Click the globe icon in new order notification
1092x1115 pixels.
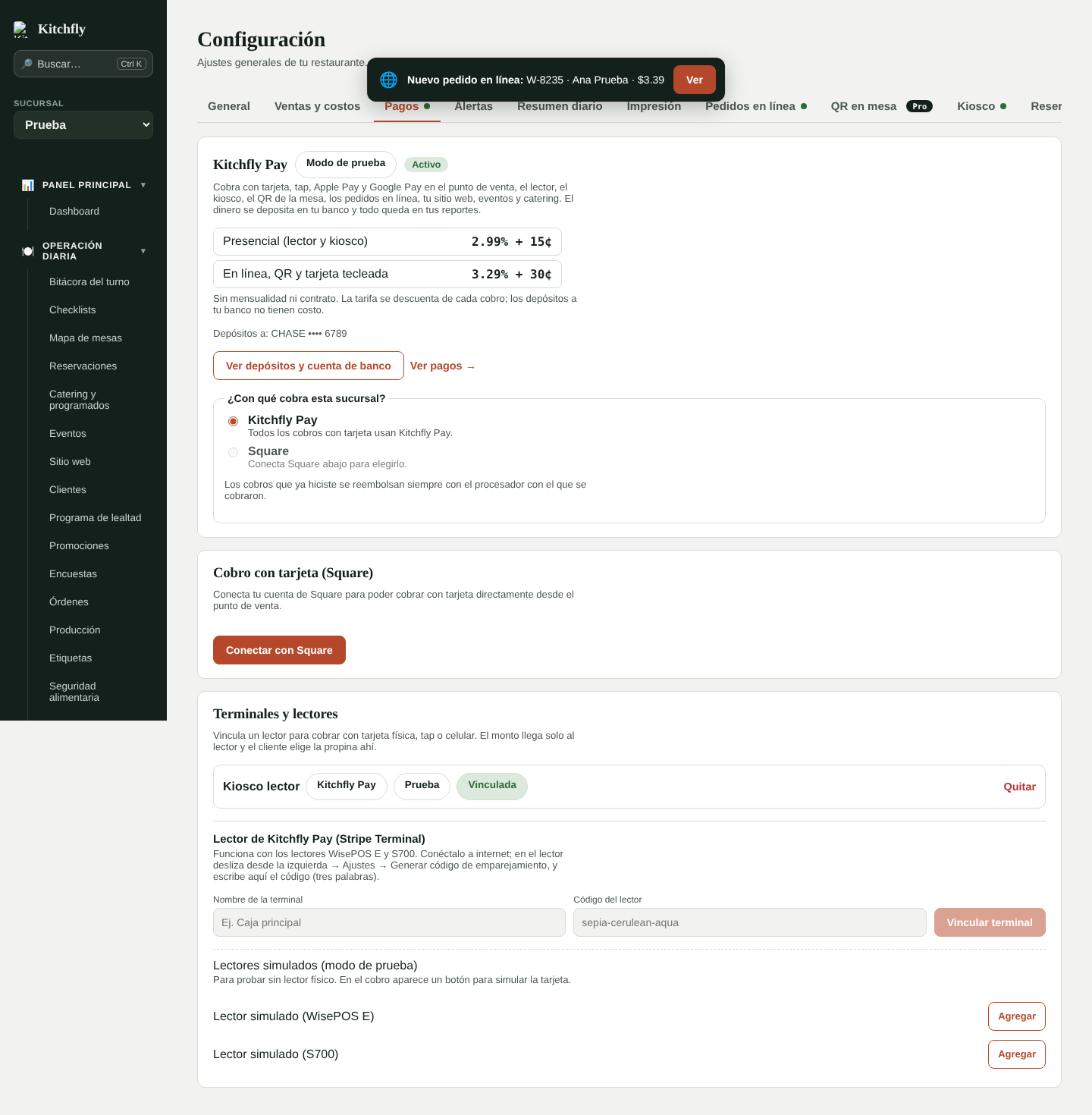pyautogui.click(x=388, y=80)
